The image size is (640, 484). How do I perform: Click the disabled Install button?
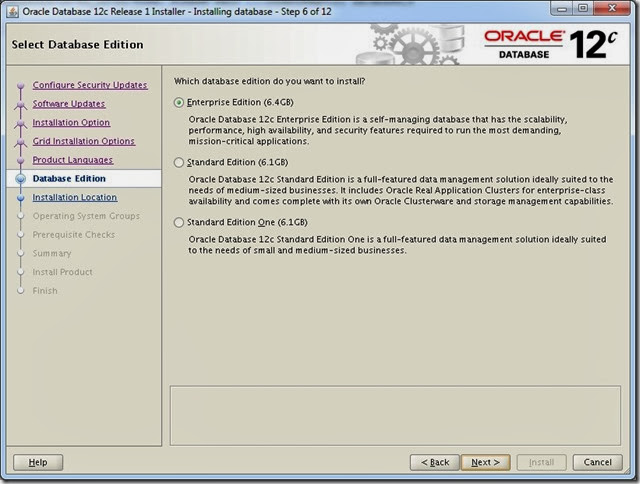542,462
